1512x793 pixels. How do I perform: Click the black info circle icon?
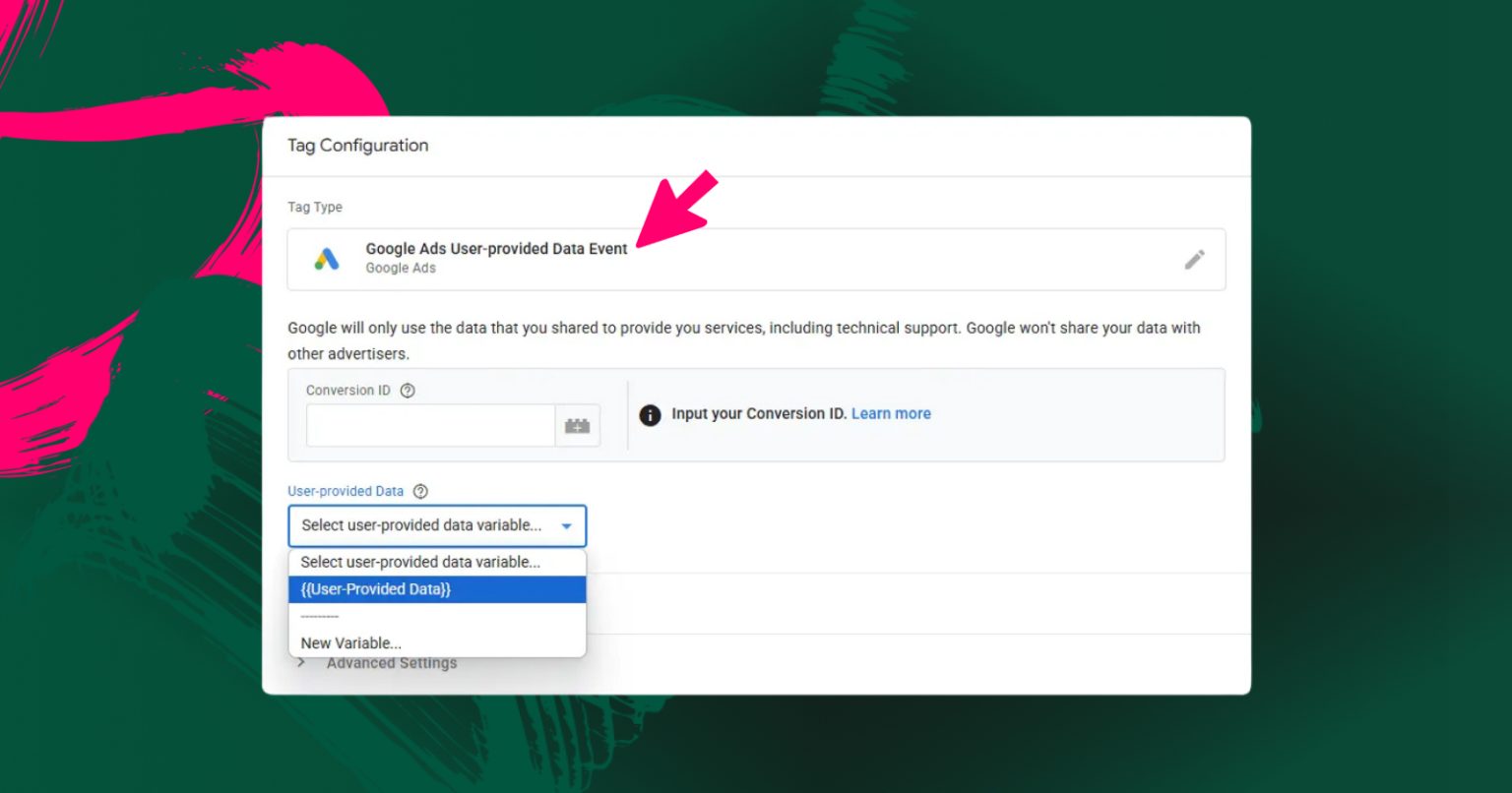(650, 414)
